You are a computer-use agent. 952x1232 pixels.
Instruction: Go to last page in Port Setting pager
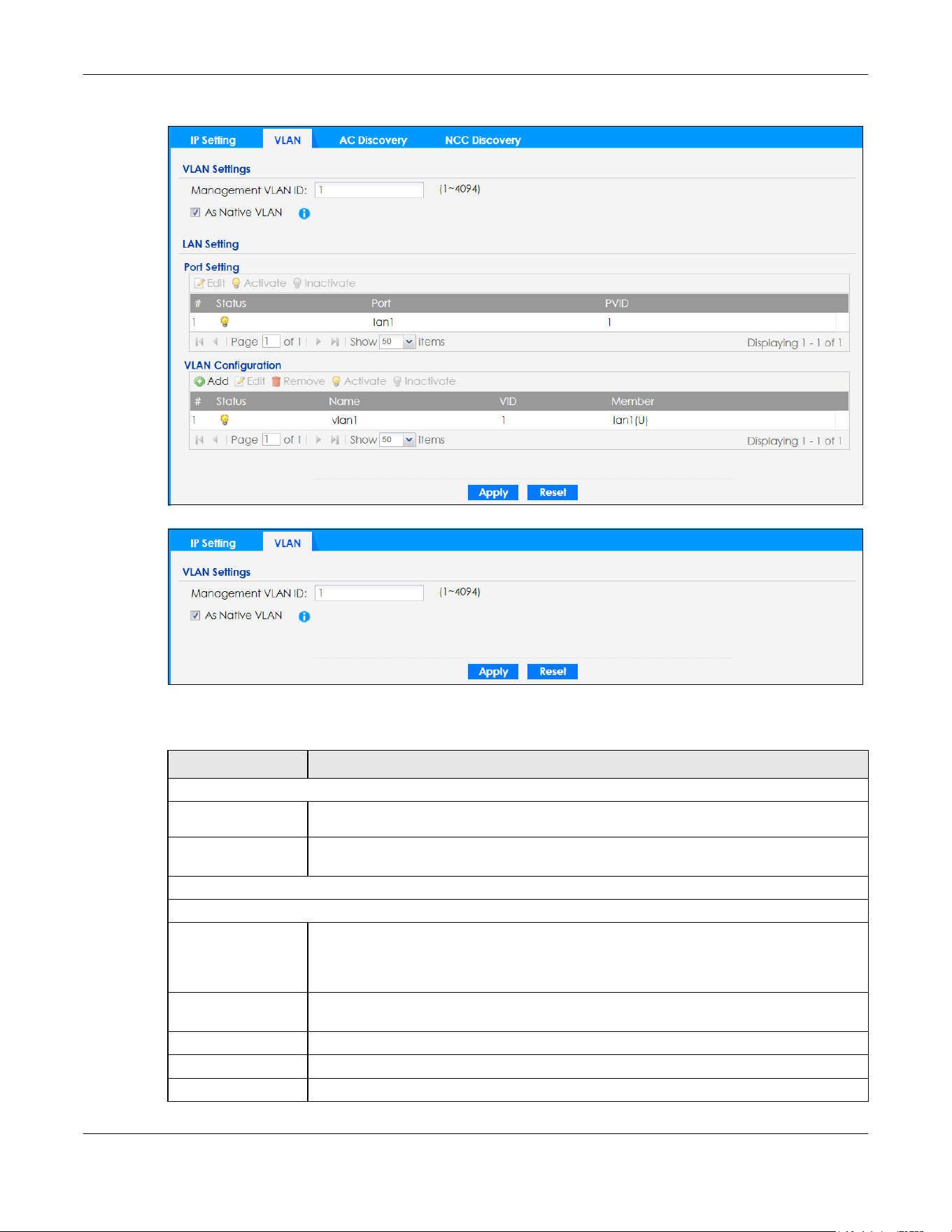pyautogui.click(x=335, y=341)
